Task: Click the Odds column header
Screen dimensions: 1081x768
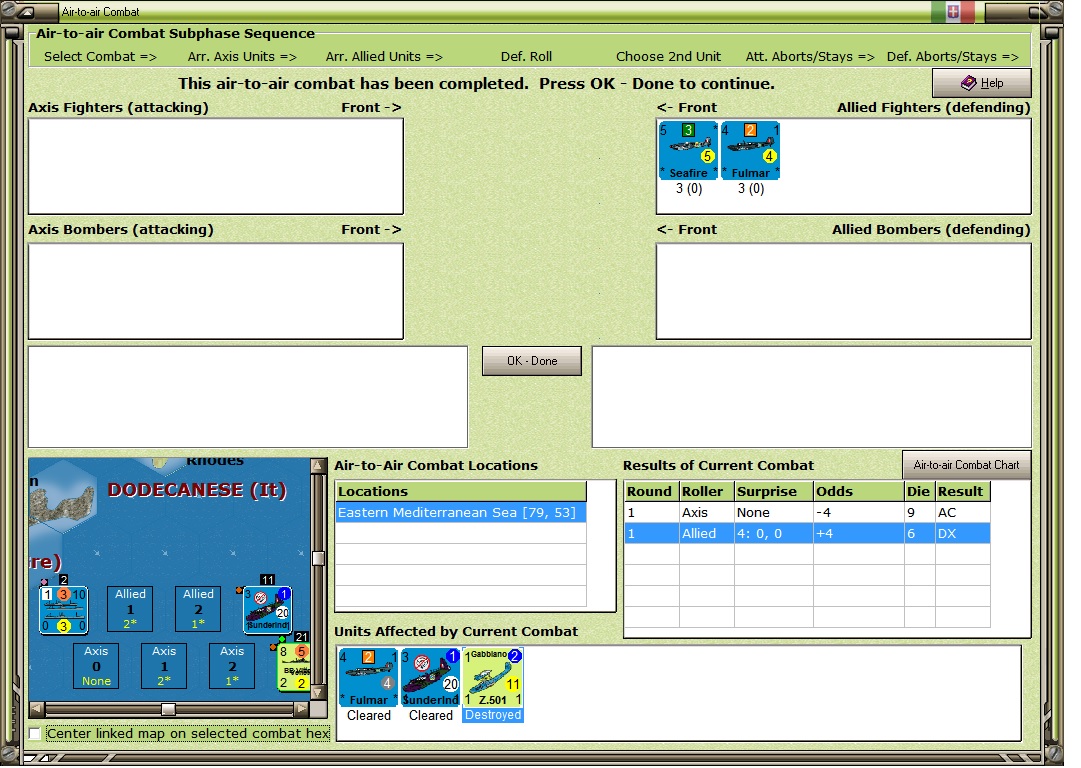Action: [859, 491]
